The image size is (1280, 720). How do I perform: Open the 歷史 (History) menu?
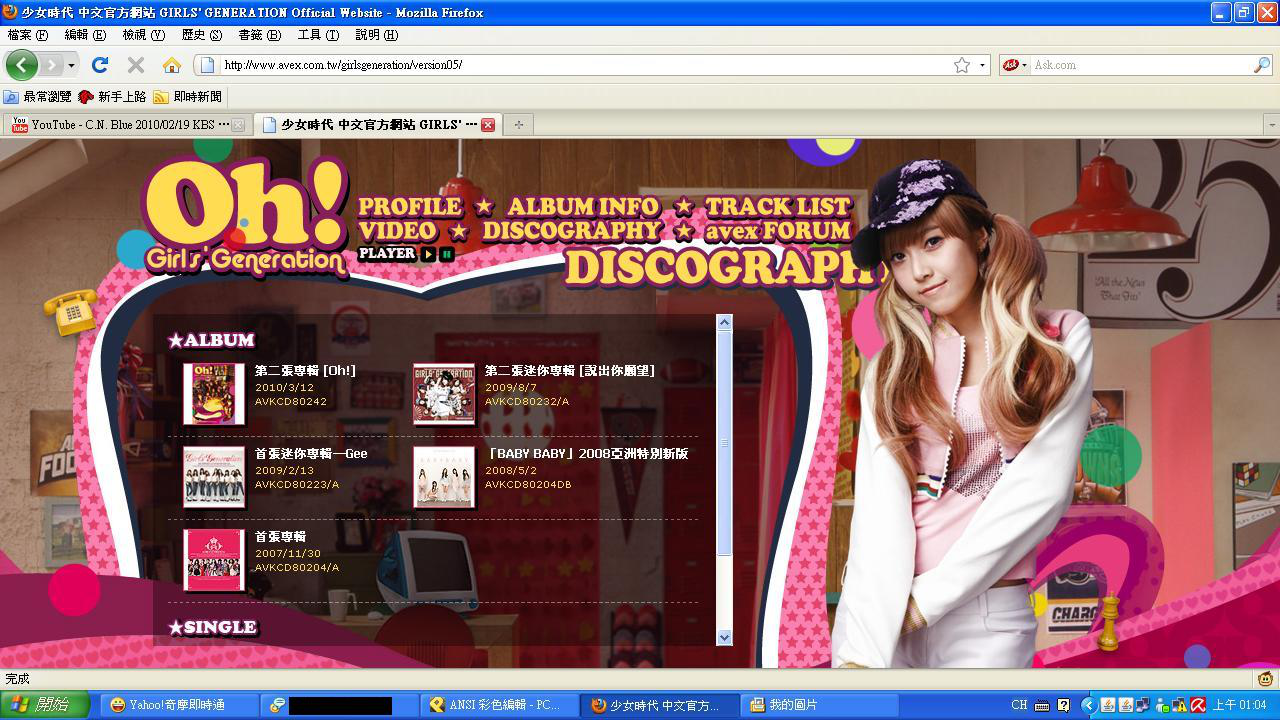click(201, 35)
